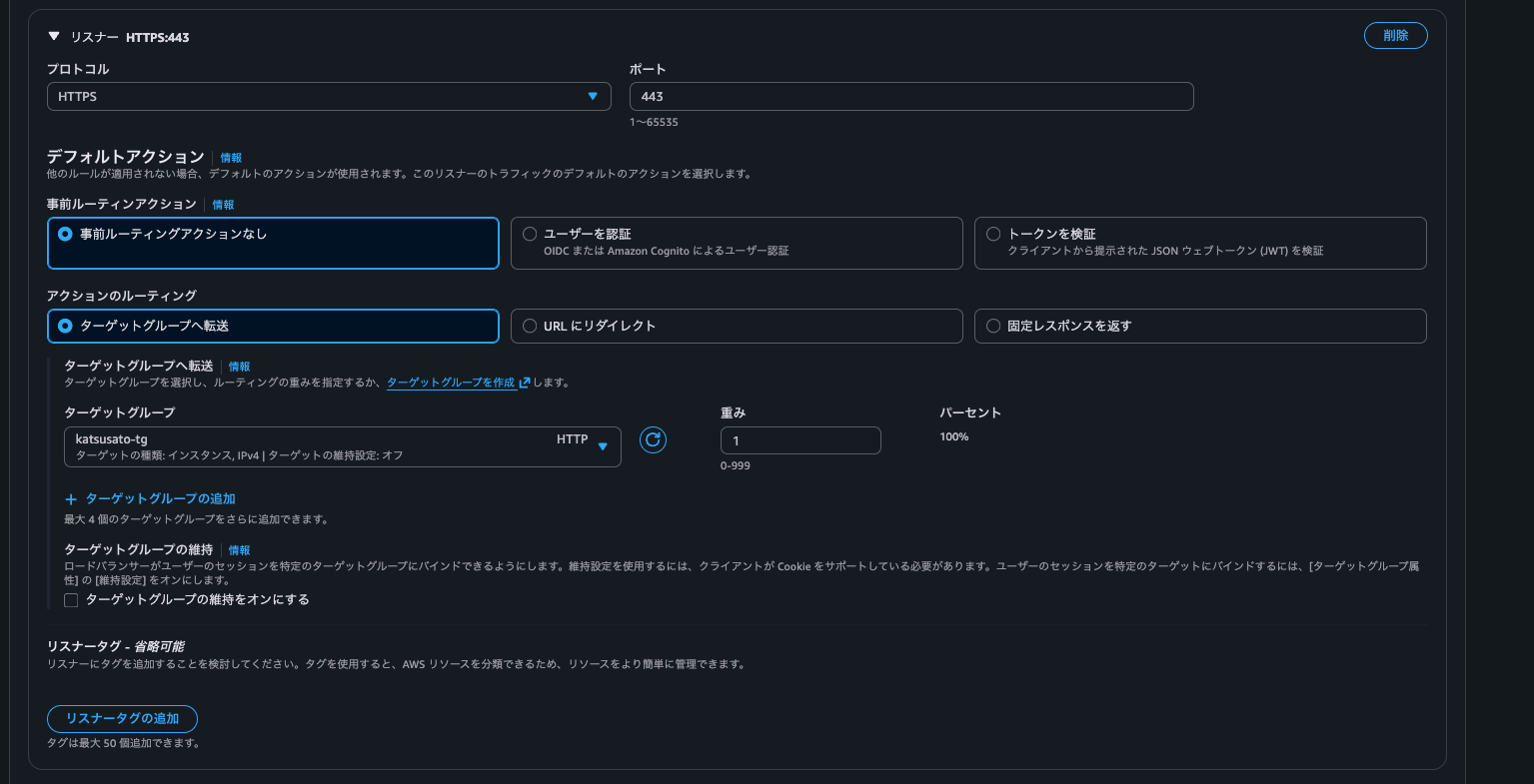The width and height of the screenshot is (1534, 784).
Task: Open the プロトコル dropdown showing HTTPS
Action: click(x=328, y=96)
